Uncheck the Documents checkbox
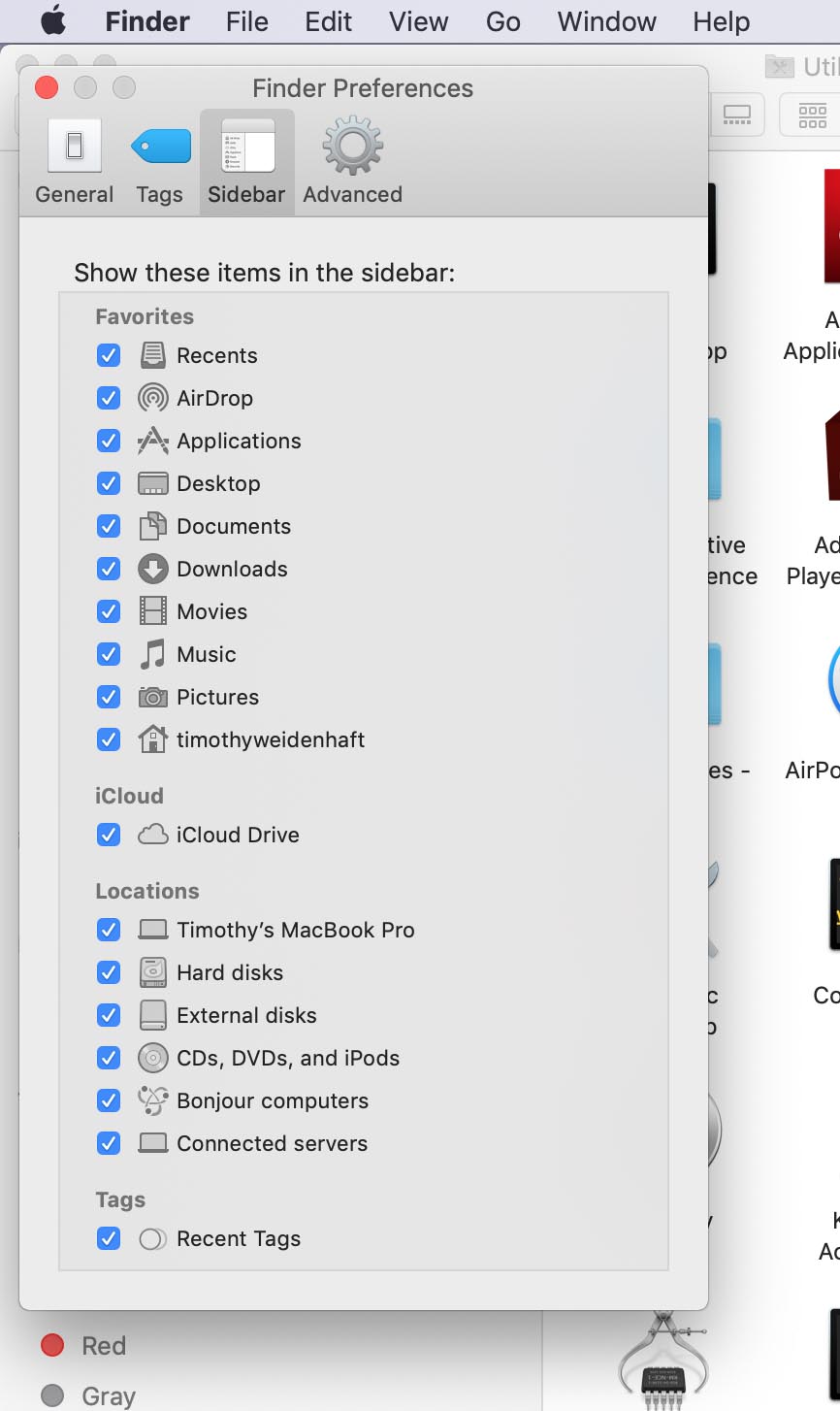The image size is (840, 1411). pos(109,526)
